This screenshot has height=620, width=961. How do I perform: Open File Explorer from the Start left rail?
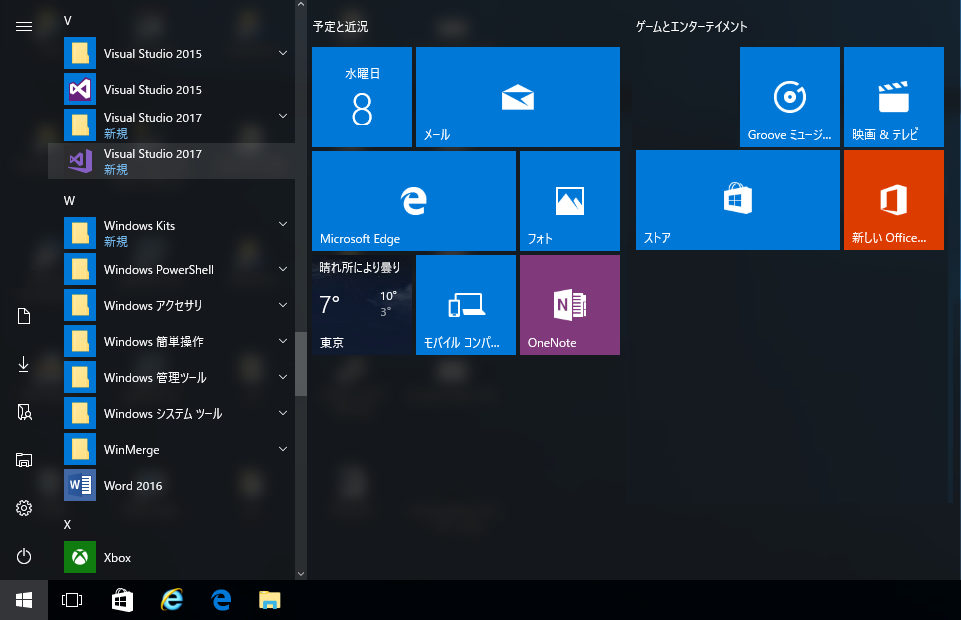point(24,460)
